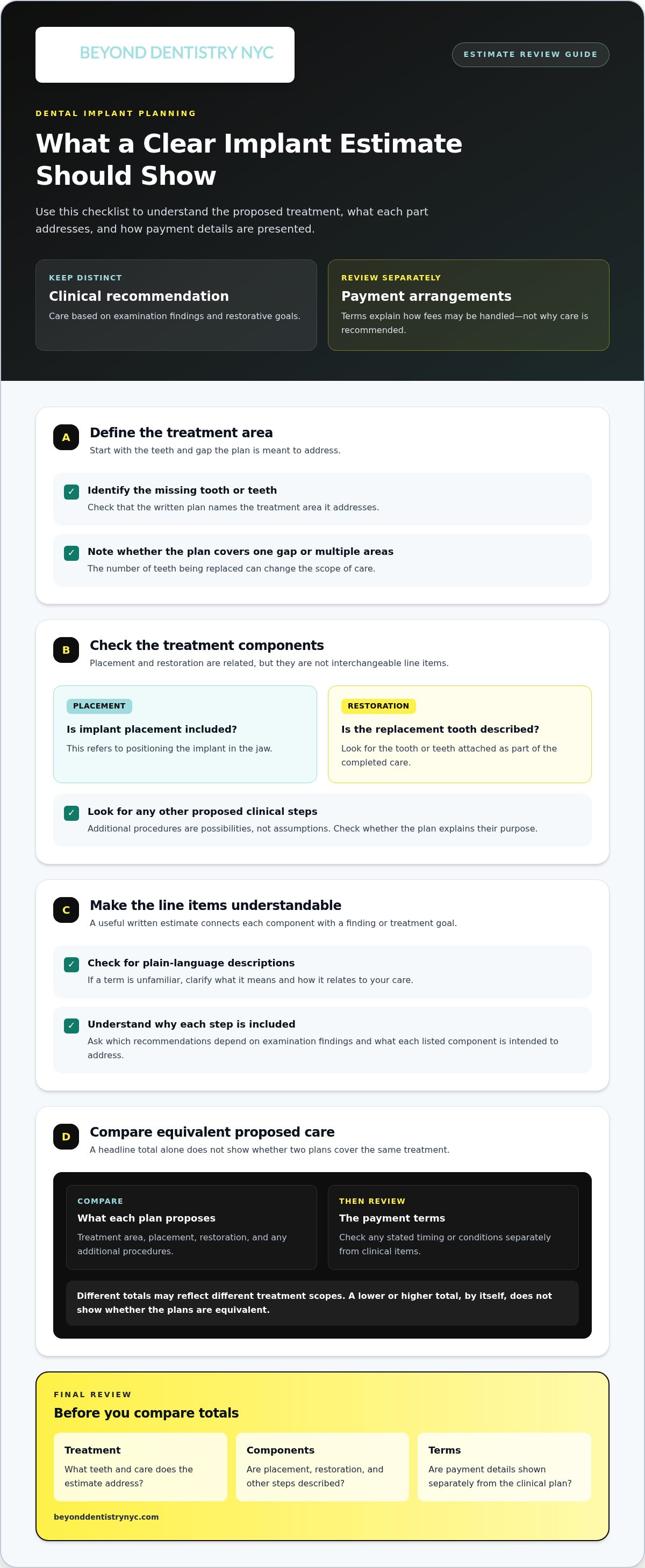Open the Payment arrangements card
645x1568 pixels.
coord(468,305)
